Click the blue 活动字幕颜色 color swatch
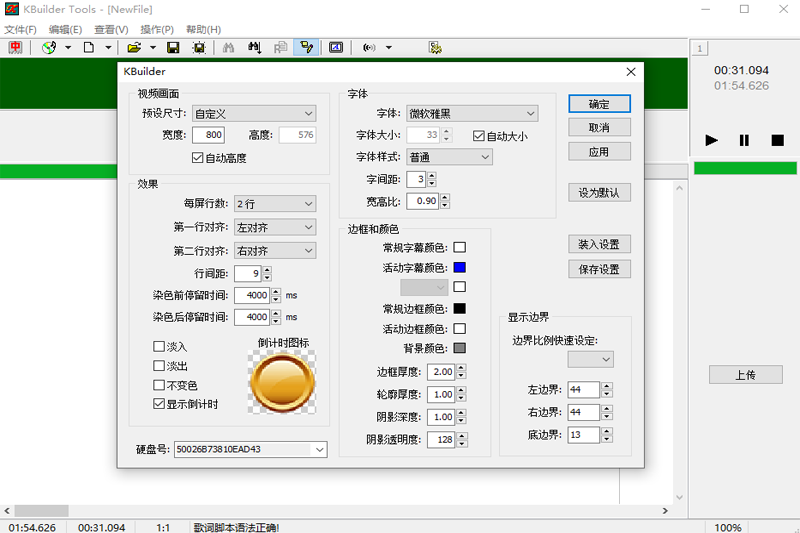Viewport: 800px width, 533px height. pos(460,268)
